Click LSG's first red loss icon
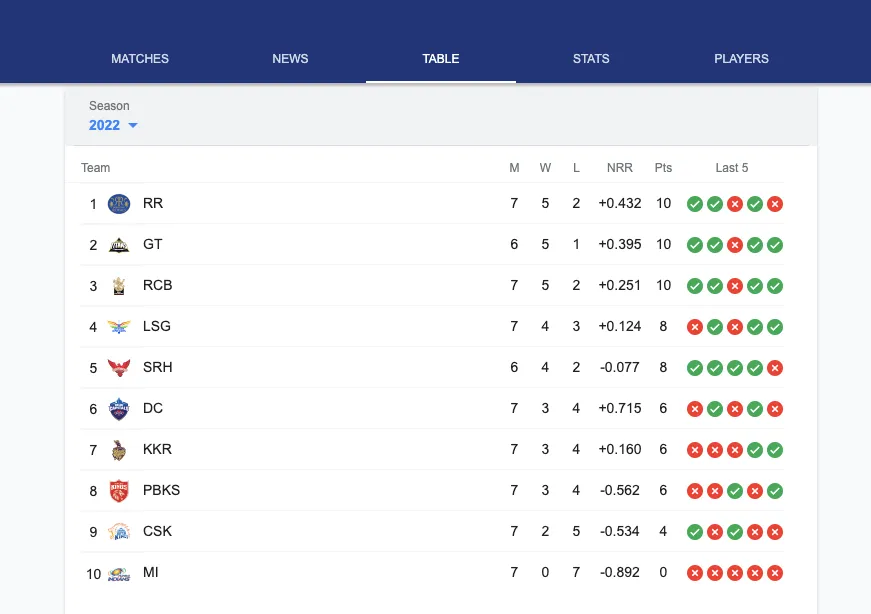Viewport: 871px width, 614px height. point(695,327)
